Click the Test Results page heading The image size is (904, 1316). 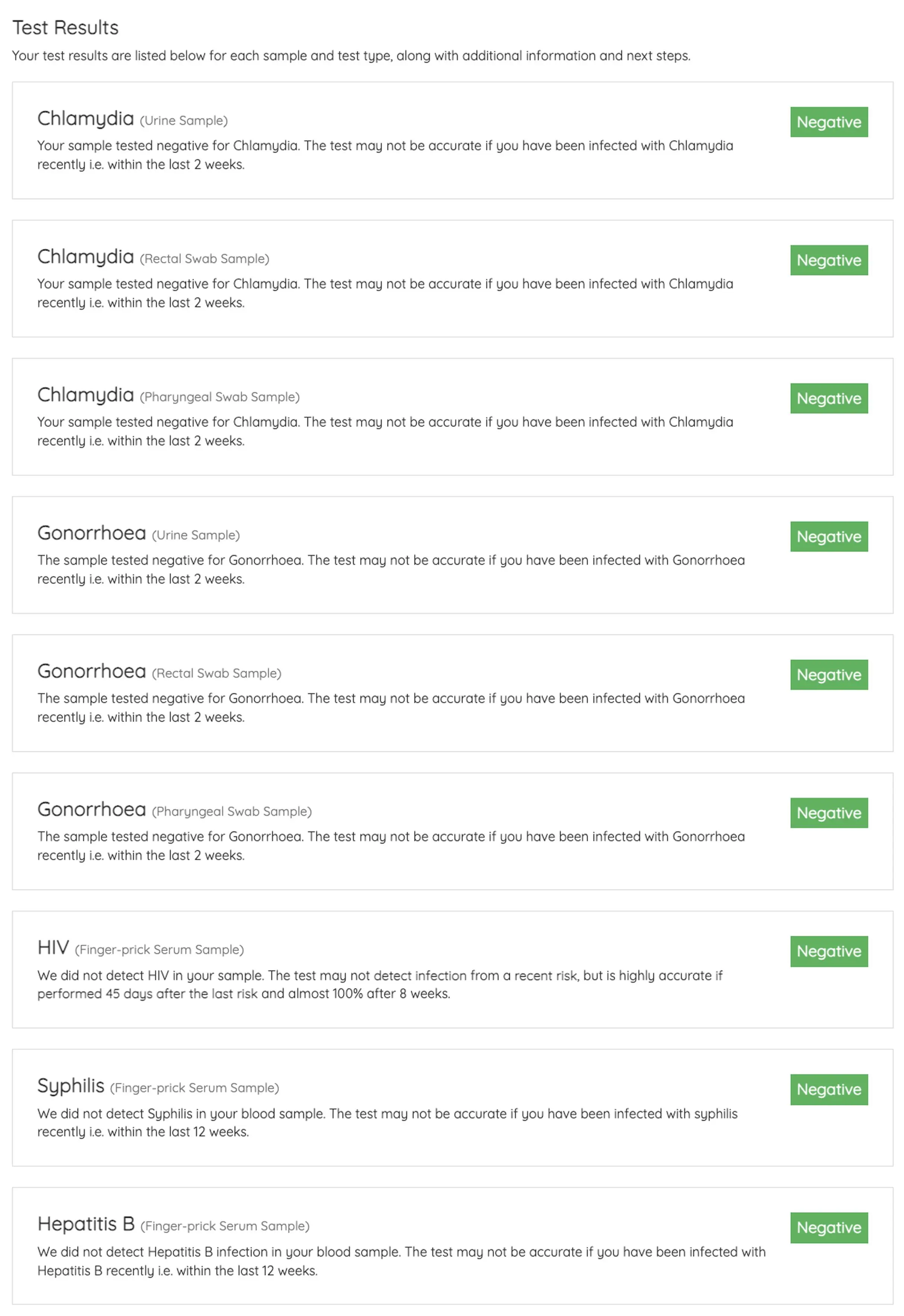click(x=65, y=27)
